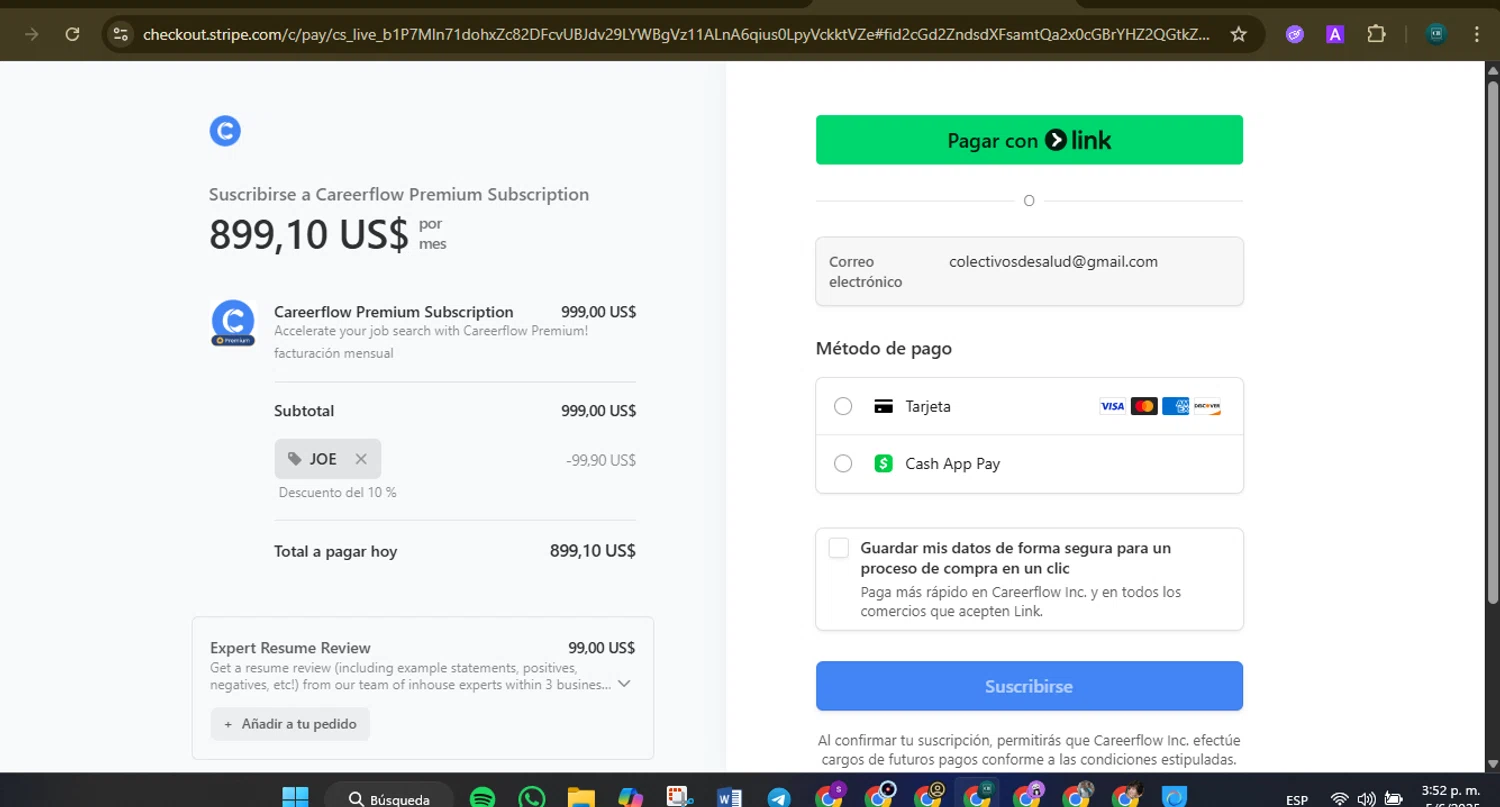
Task: Click the 'Método de pago' heading
Action: 884,349
